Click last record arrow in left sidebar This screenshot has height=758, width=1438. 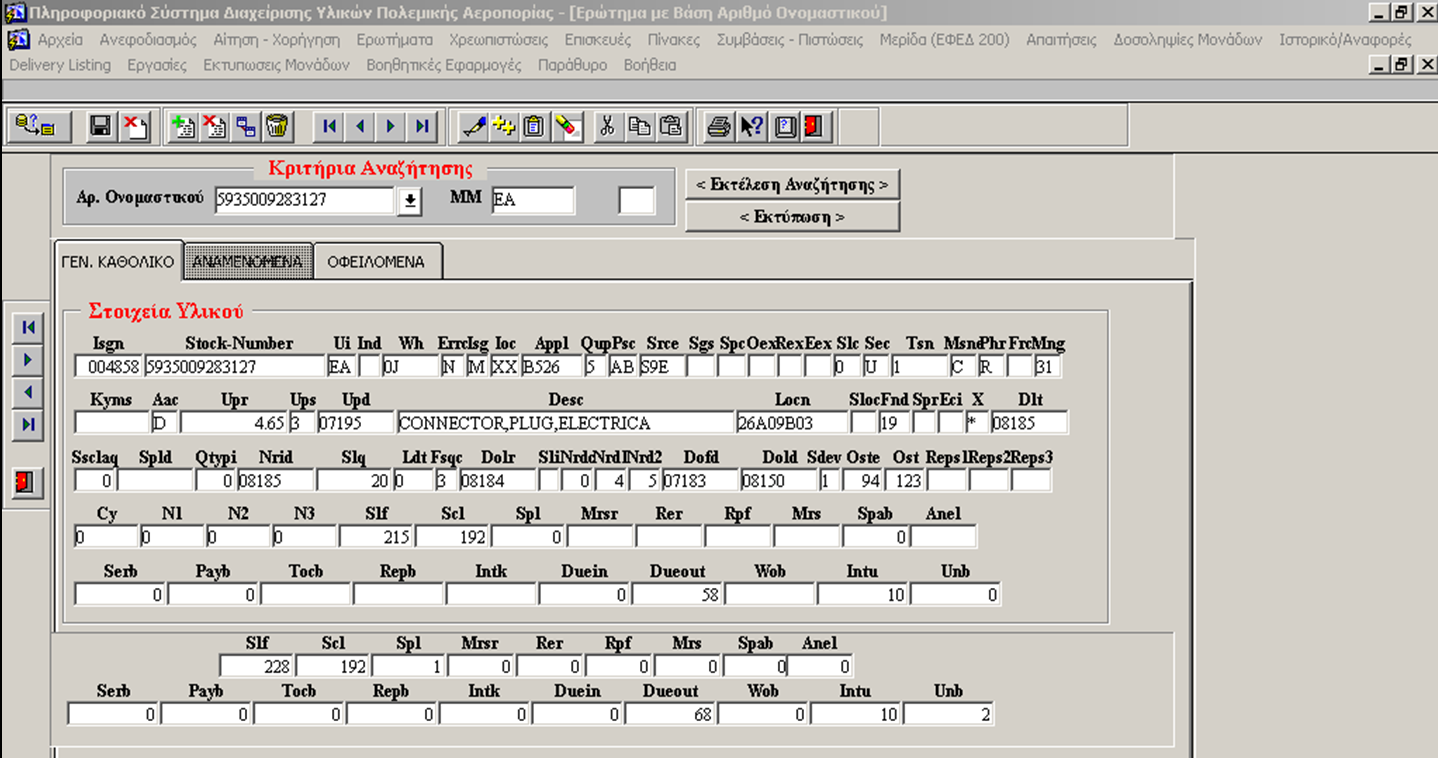[x=28, y=425]
